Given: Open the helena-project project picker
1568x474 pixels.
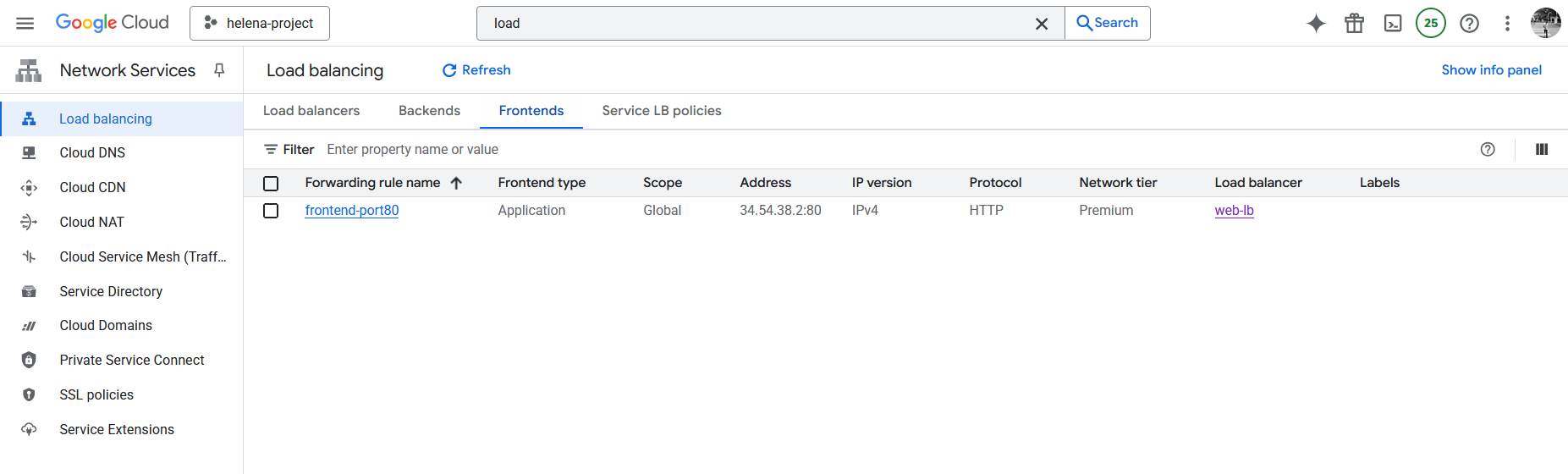Looking at the screenshot, I should pyautogui.click(x=260, y=23).
